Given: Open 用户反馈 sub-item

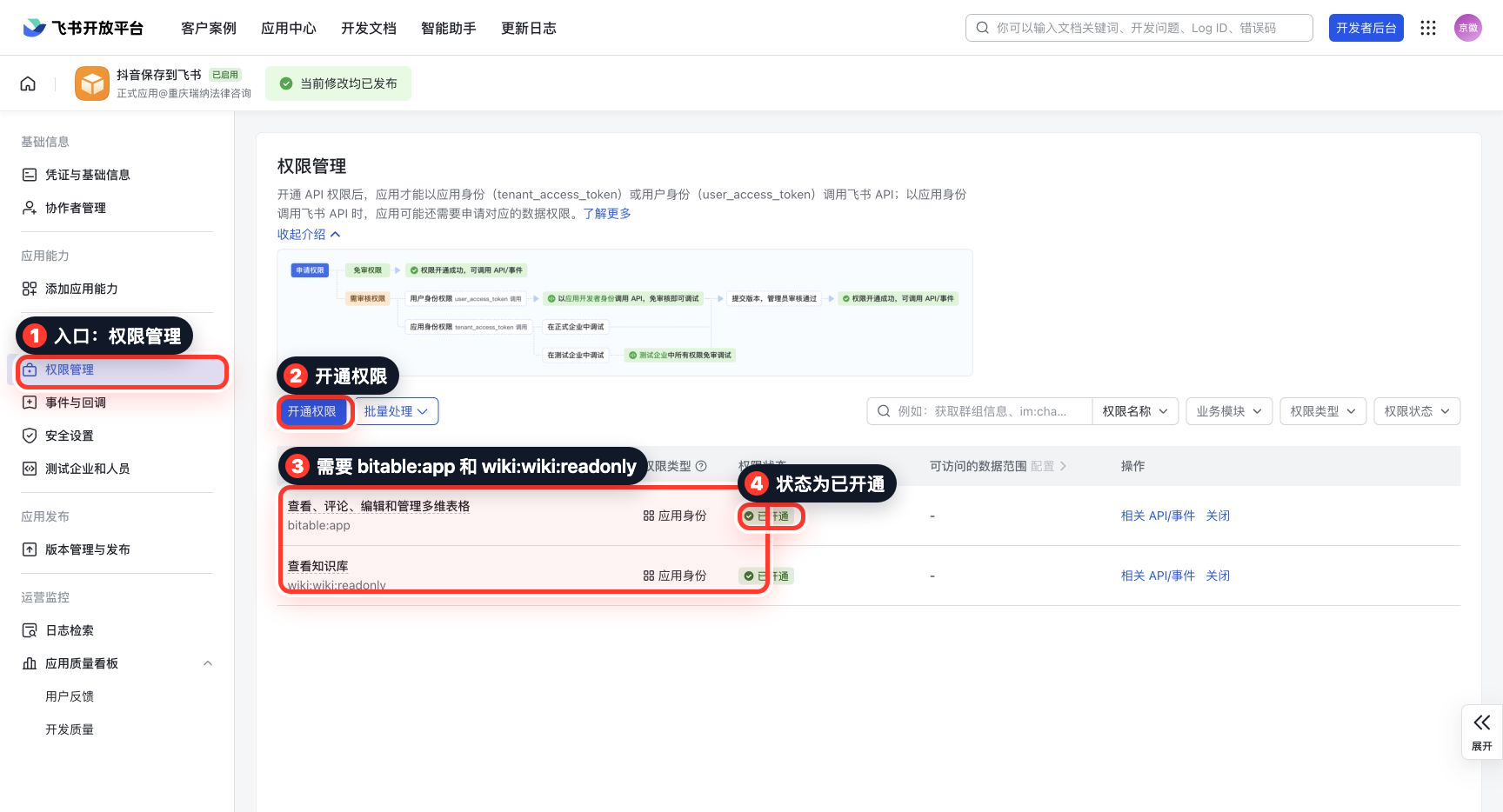Looking at the screenshot, I should (x=70, y=696).
